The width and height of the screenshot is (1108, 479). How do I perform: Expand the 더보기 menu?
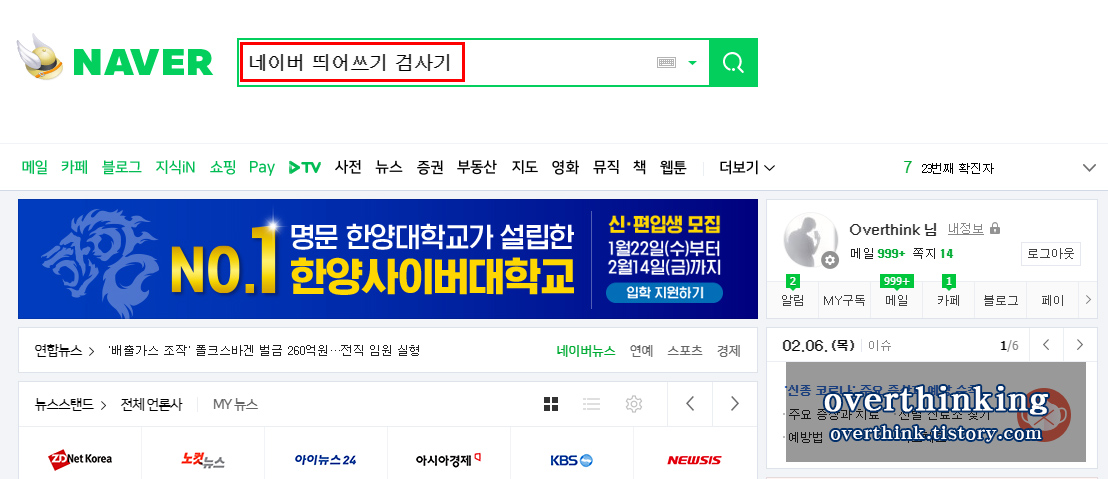(x=747, y=167)
